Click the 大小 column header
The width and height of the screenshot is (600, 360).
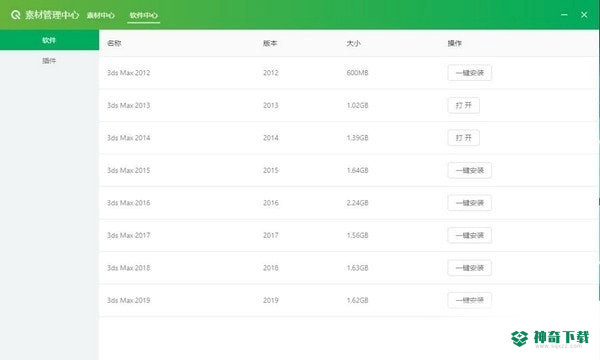[x=354, y=43]
